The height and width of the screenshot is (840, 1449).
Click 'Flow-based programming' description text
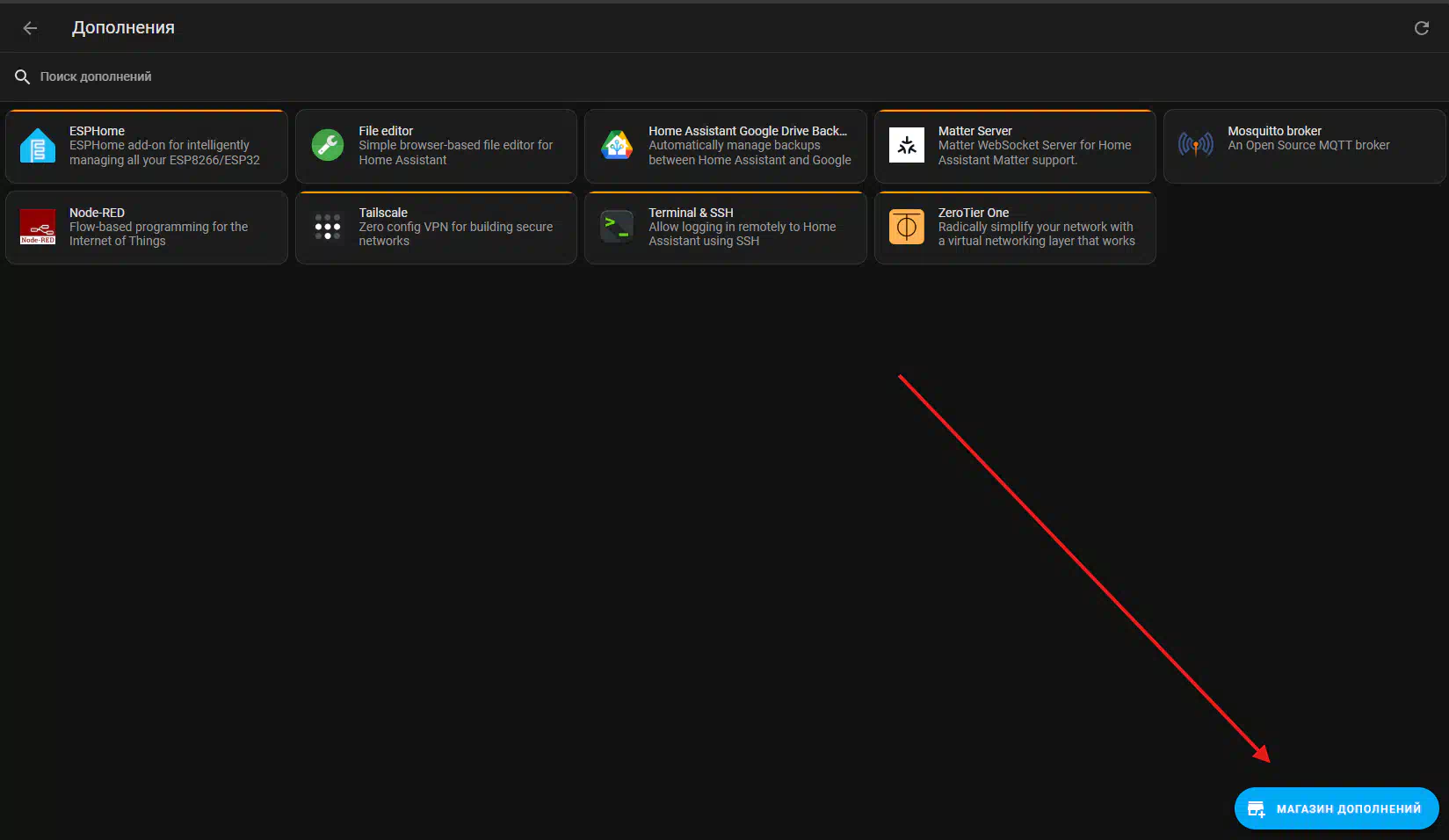(158, 234)
